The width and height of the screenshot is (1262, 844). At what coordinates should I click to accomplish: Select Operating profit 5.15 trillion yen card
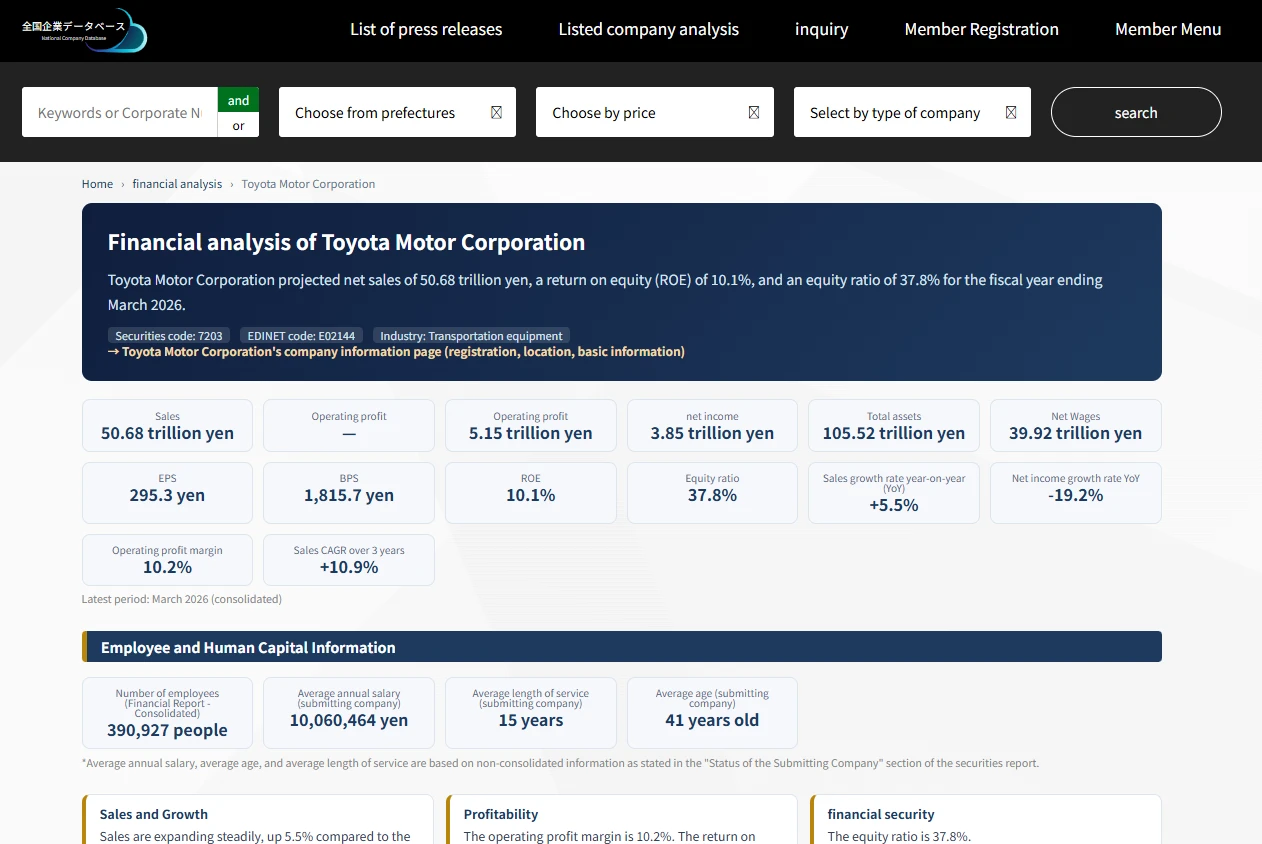coord(531,426)
